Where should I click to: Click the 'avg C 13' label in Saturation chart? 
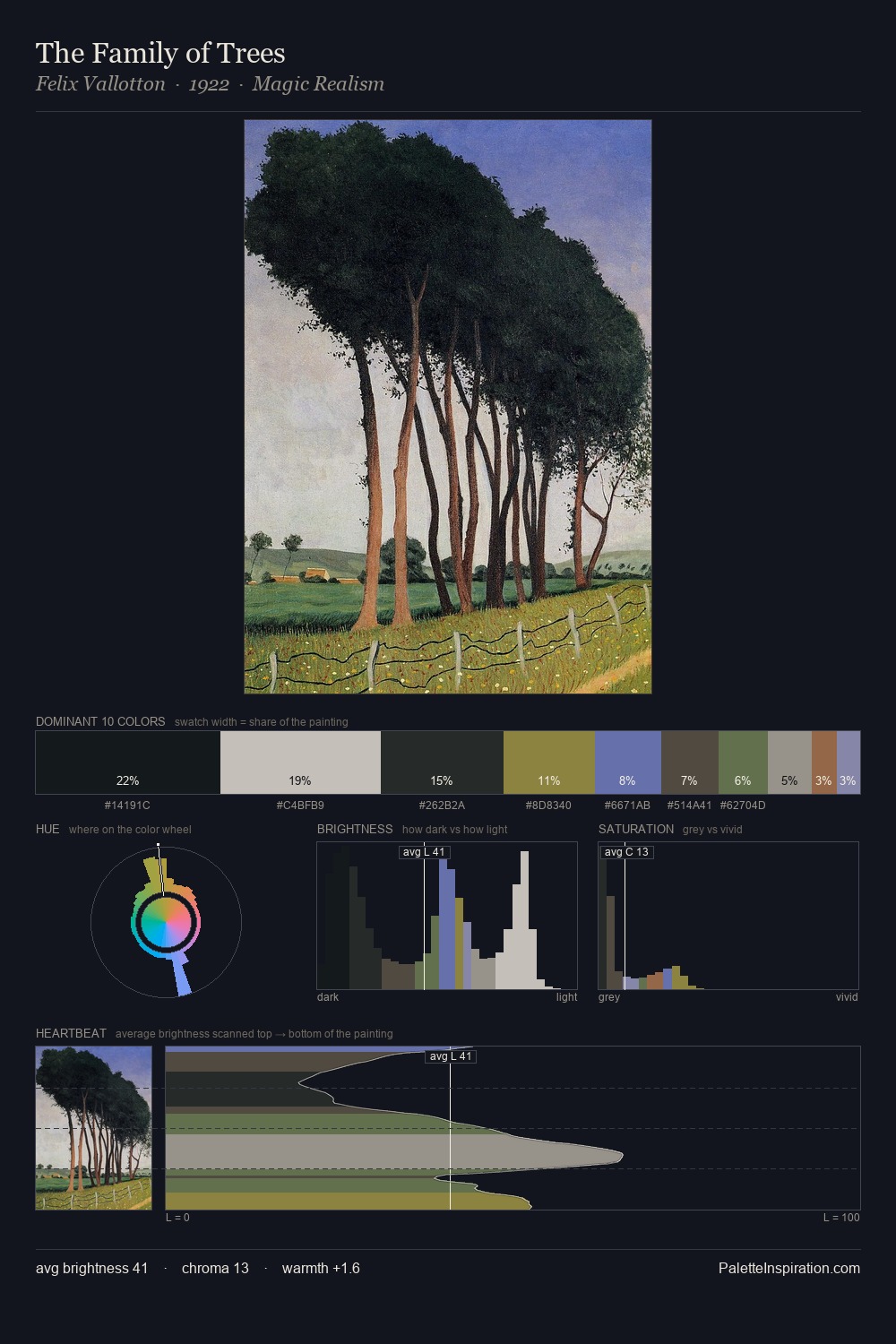(x=626, y=852)
